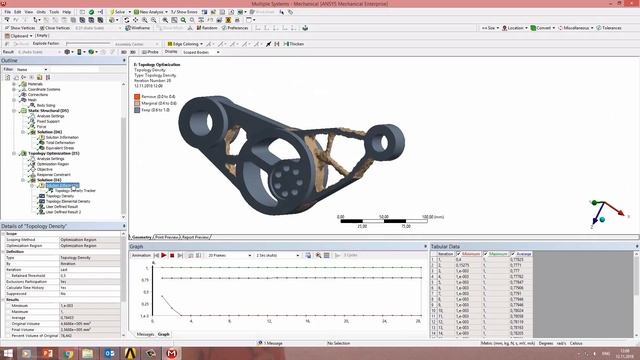Click the Wireframe view icon
The height and width of the screenshot is (360, 640).
[138, 28]
